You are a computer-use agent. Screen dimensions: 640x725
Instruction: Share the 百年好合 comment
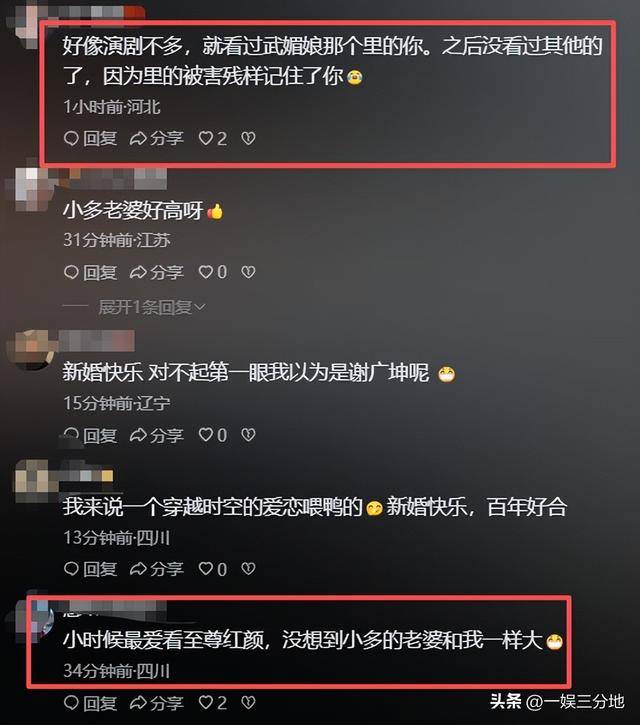pyautogui.click(x=157, y=569)
